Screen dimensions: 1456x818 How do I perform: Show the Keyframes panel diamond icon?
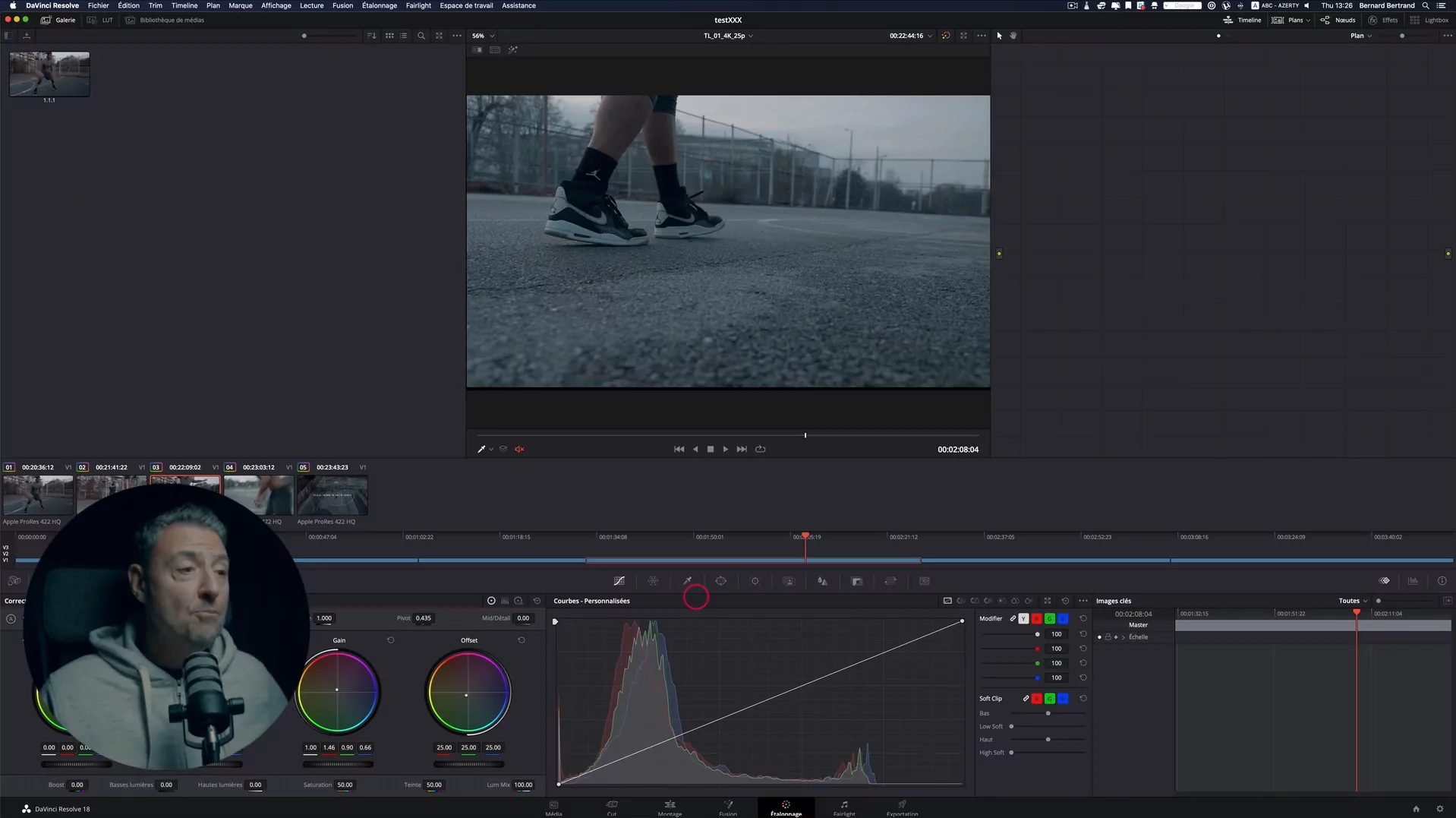coord(1385,581)
